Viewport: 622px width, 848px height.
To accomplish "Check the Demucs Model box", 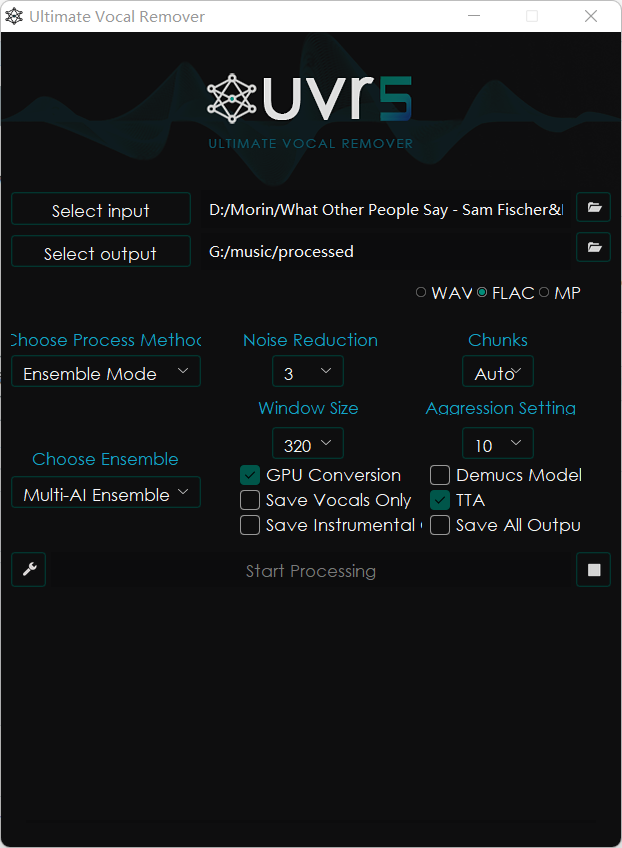I will tap(439, 475).
